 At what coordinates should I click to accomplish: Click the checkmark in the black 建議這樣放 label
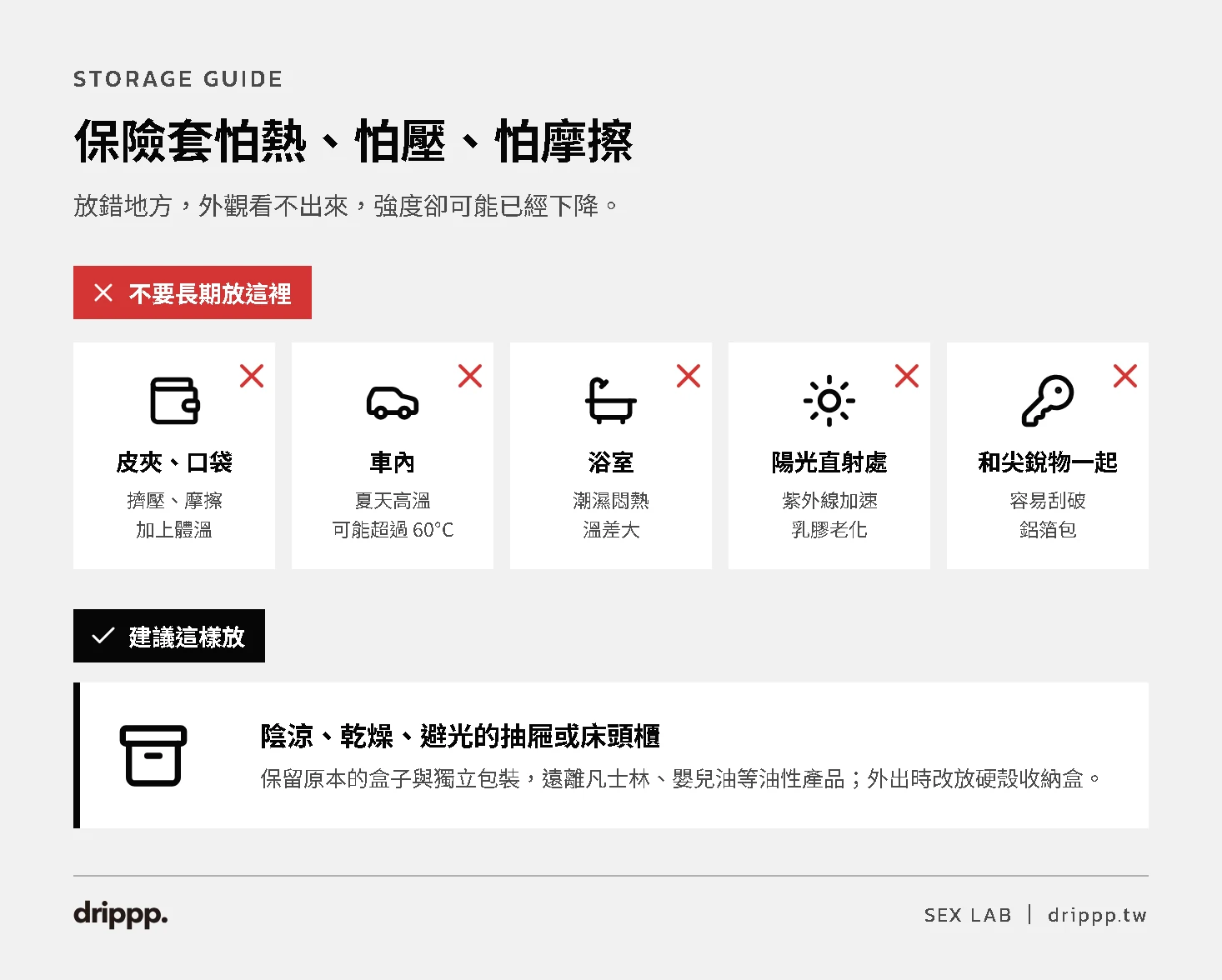click(x=103, y=636)
